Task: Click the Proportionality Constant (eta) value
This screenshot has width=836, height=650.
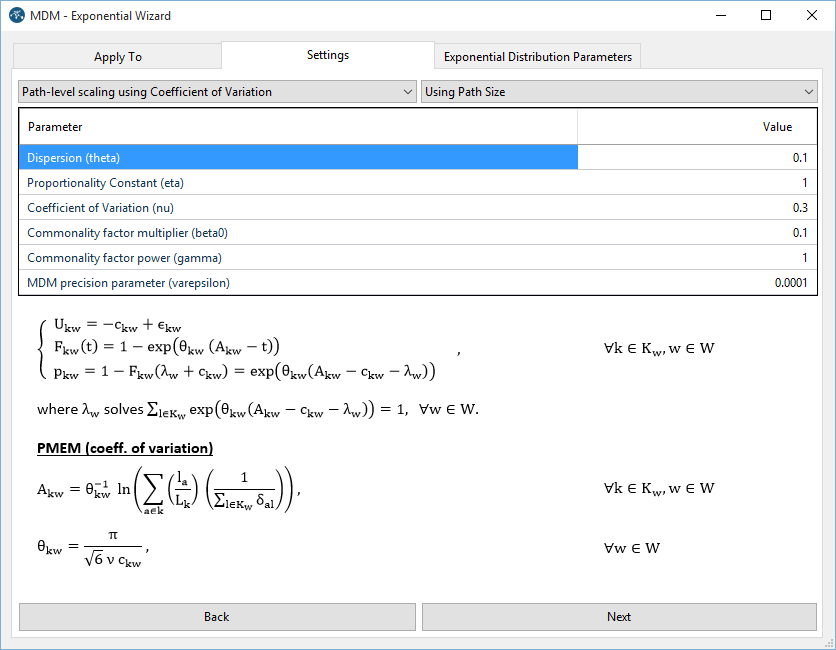Action: 696,183
